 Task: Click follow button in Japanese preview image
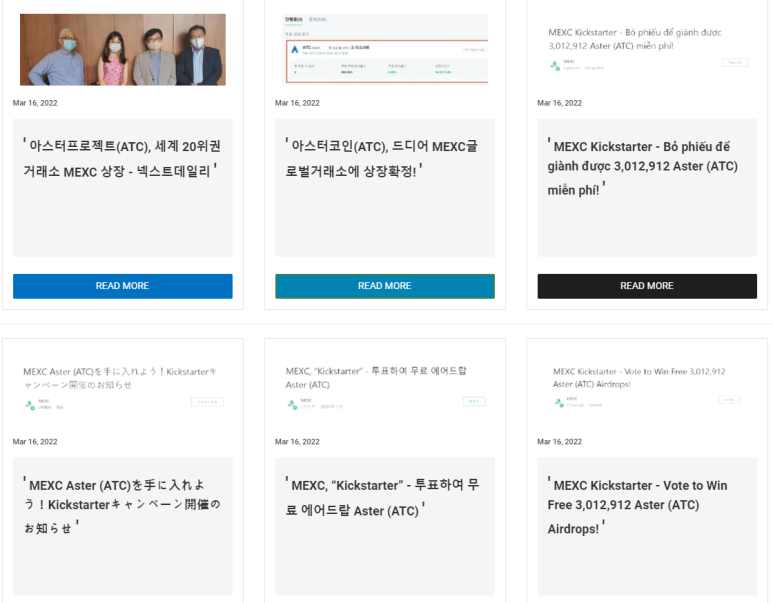pos(208,402)
